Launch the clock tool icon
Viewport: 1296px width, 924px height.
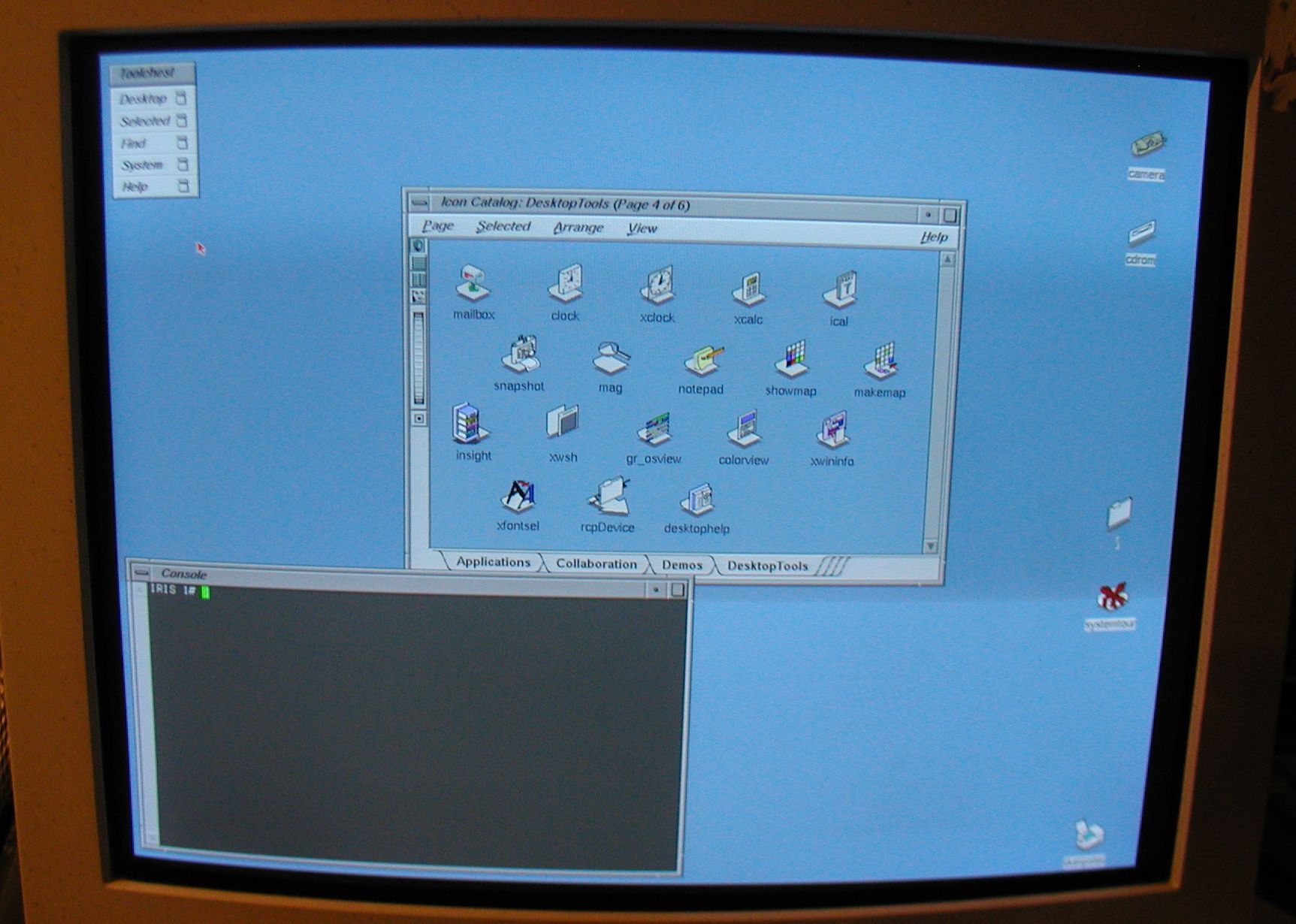click(x=565, y=283)
